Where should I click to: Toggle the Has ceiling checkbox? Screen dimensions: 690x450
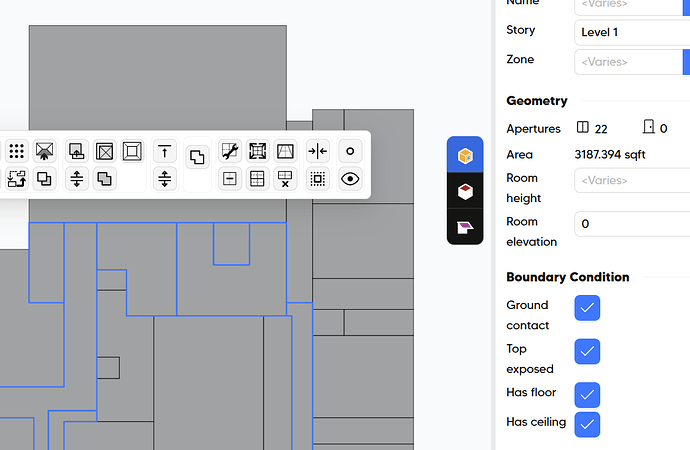(x=587, y=424)
